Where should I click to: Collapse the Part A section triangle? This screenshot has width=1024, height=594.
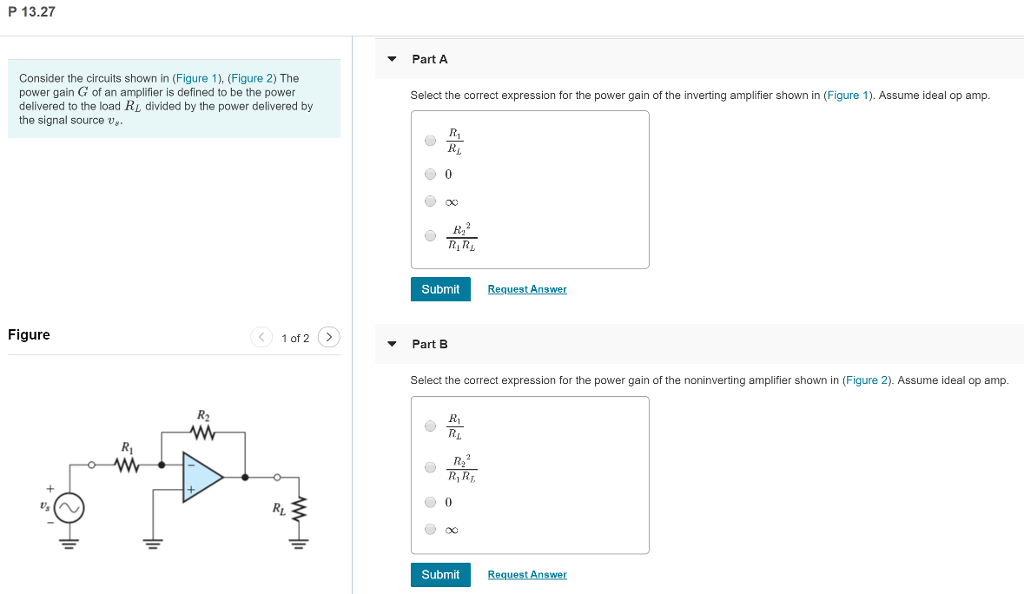tap(391, 58)
